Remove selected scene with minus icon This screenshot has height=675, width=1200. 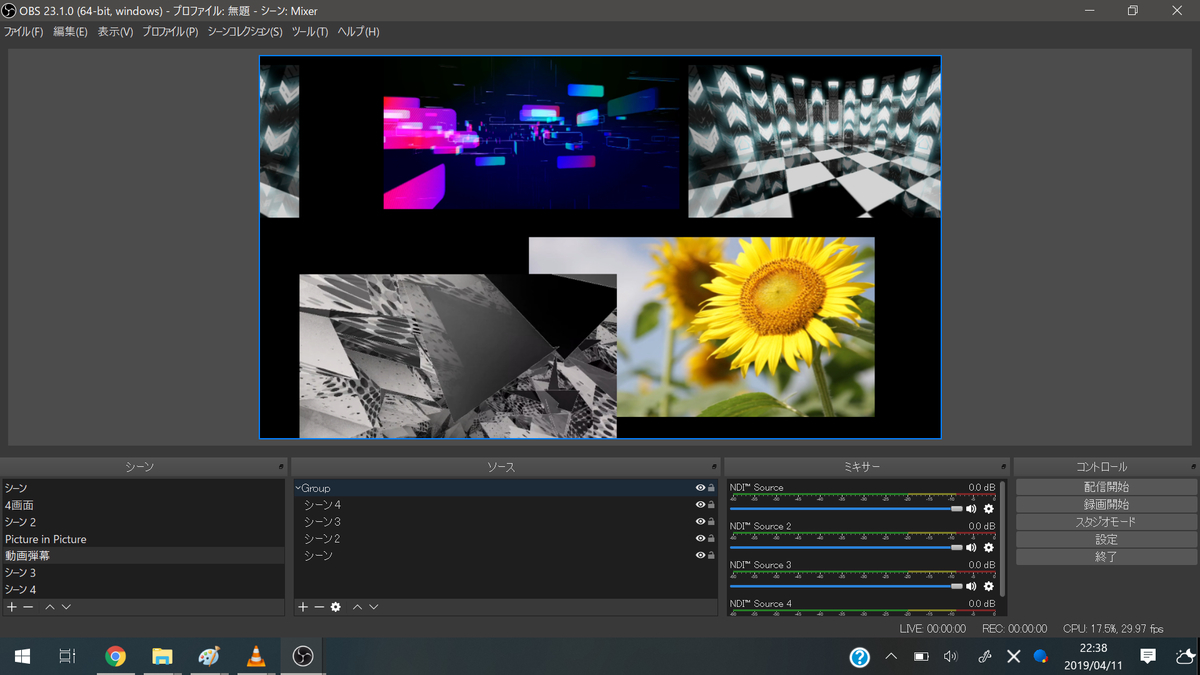pyautogui.click(x=28, y=607)
